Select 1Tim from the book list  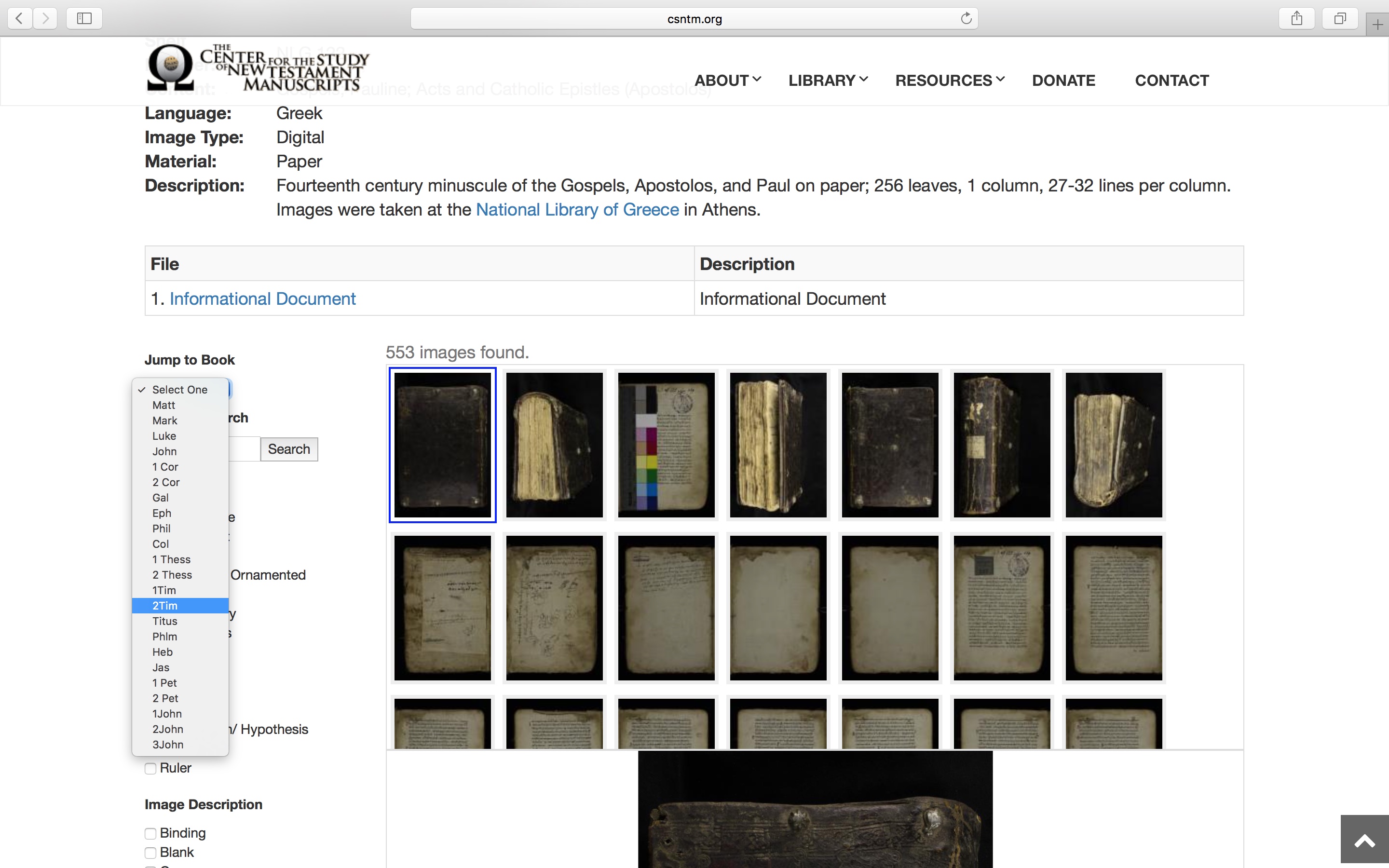click(180, 590)
